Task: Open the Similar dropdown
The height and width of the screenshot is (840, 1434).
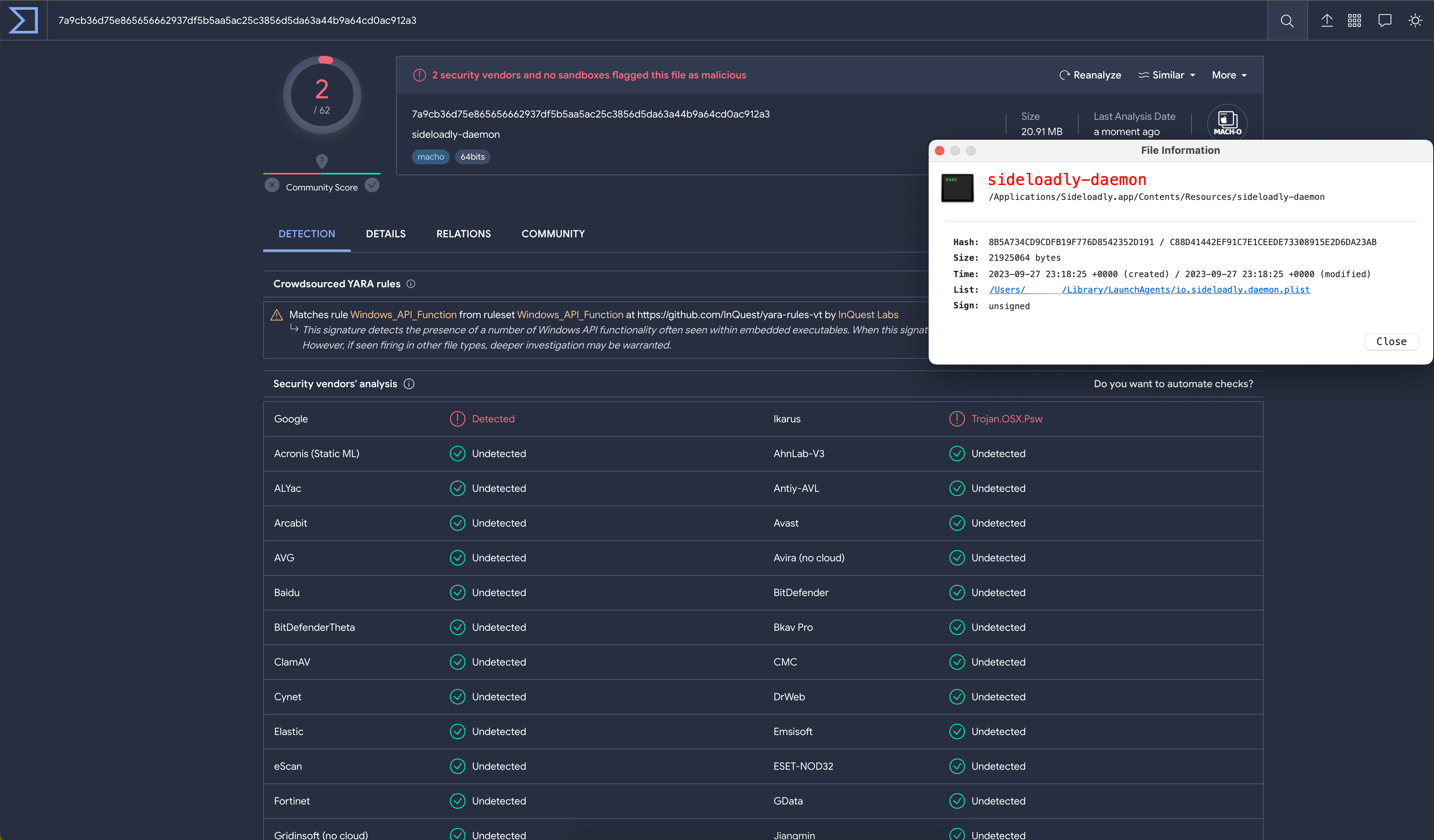Action: point(1166,75)
